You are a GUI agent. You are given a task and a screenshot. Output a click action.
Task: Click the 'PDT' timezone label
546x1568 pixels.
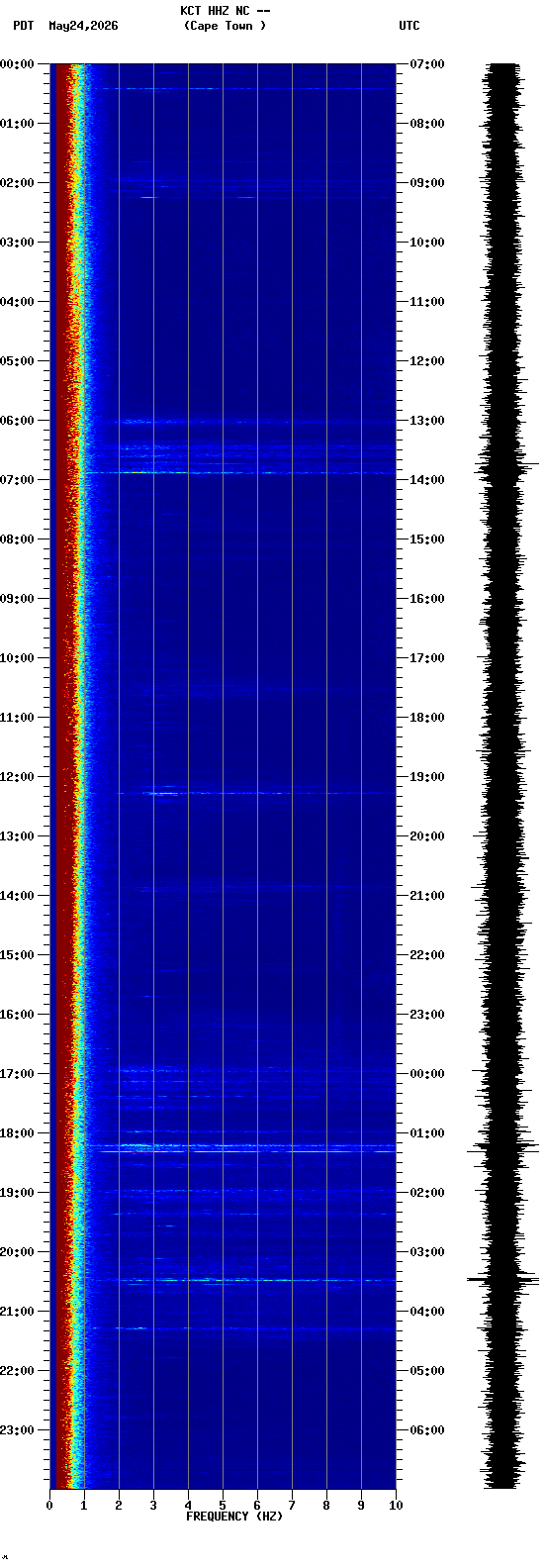pos(23,26)
